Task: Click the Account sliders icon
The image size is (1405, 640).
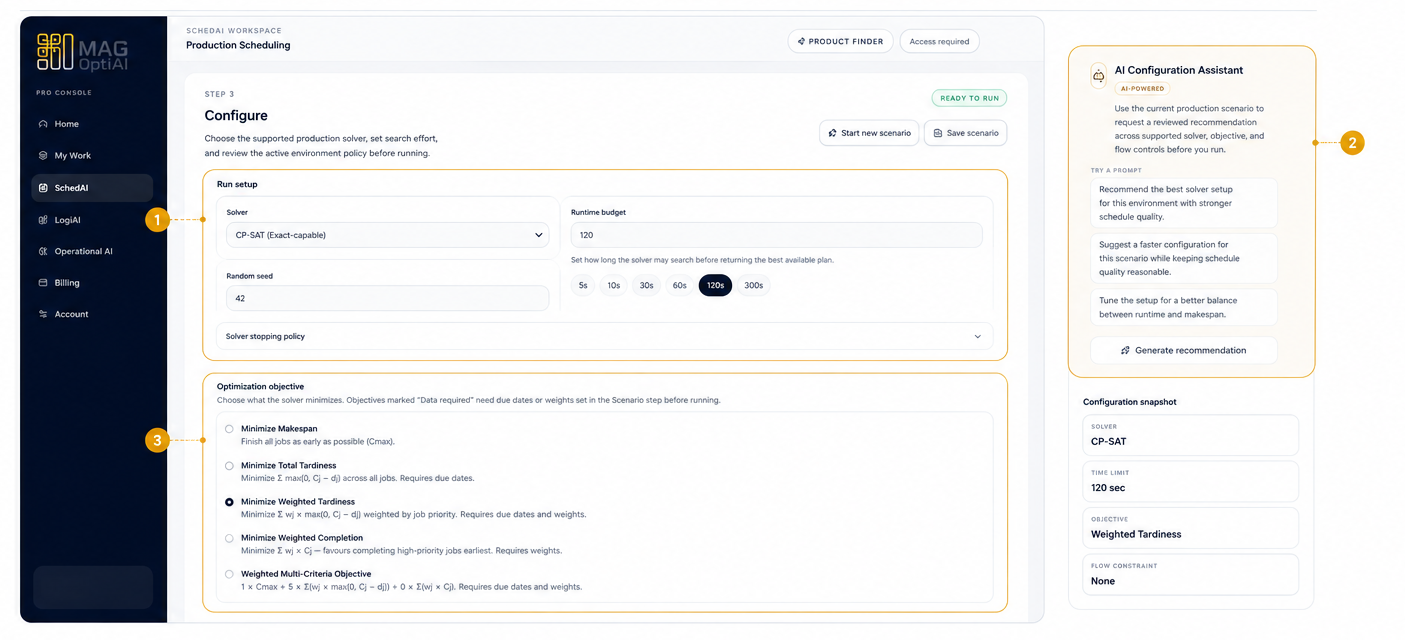Action: (43, 314)
